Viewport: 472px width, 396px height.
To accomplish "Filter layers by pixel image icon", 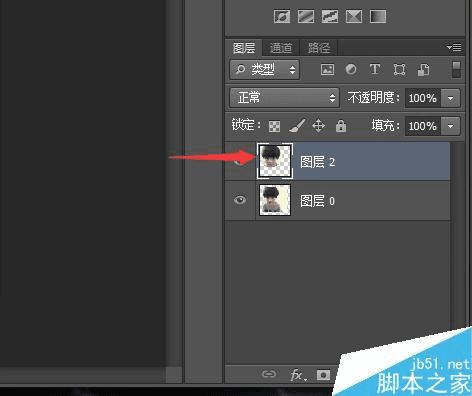I will click(327, 70).
